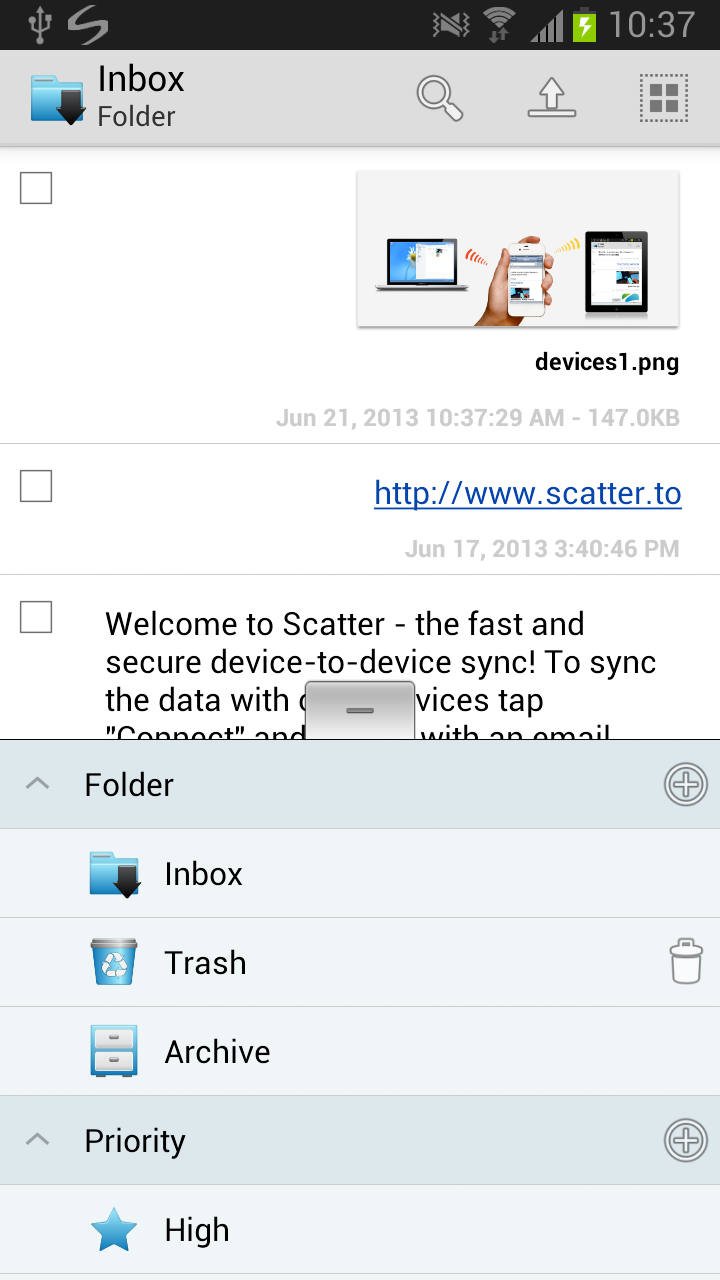Select the Inbox folder icon in the list
This screenshot has height=1280, width=720.
pos(113,872)
